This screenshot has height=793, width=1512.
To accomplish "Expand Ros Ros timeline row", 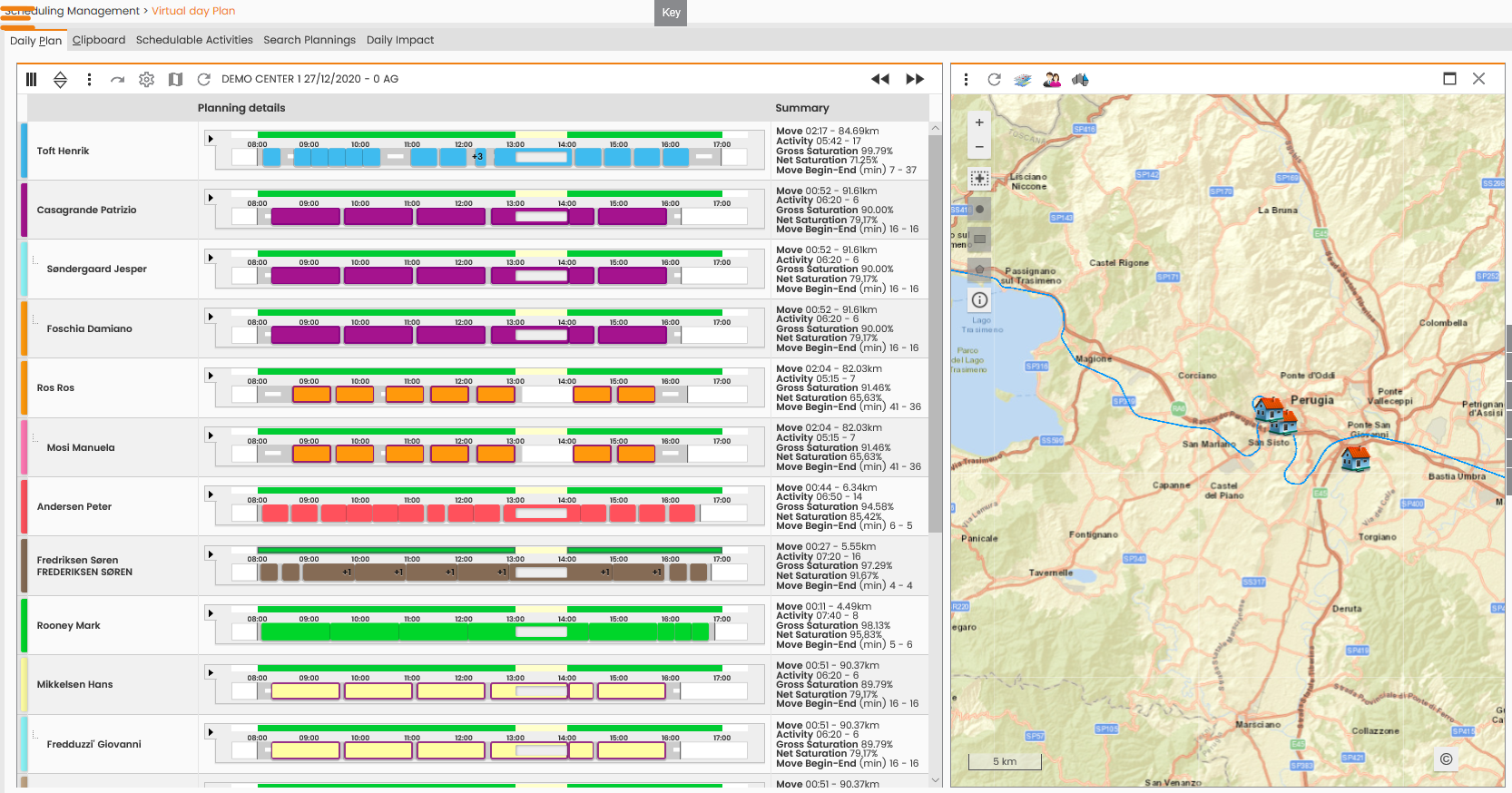I will point(210,376).
